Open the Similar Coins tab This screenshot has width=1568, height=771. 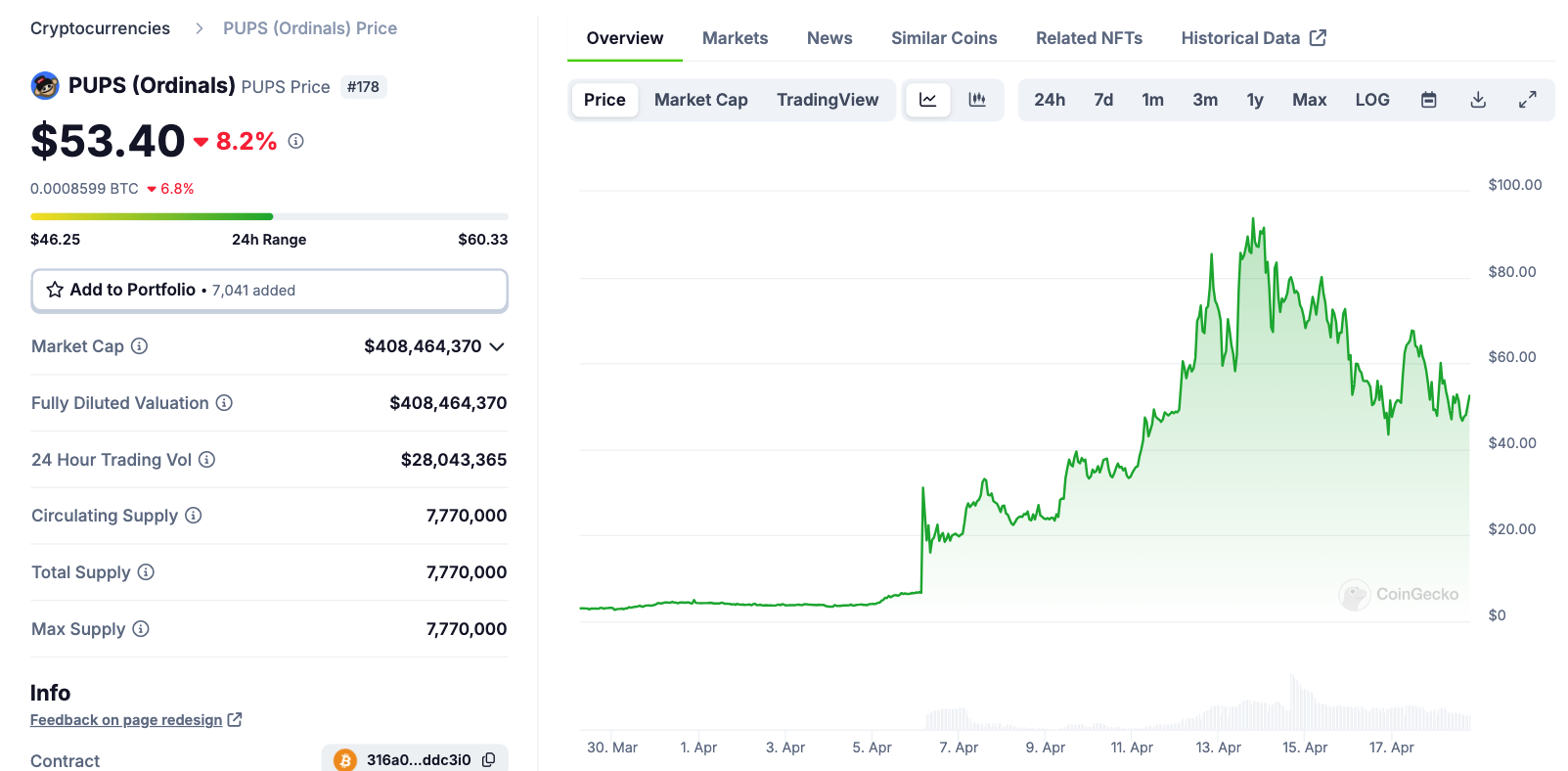[x=943, y=38]
